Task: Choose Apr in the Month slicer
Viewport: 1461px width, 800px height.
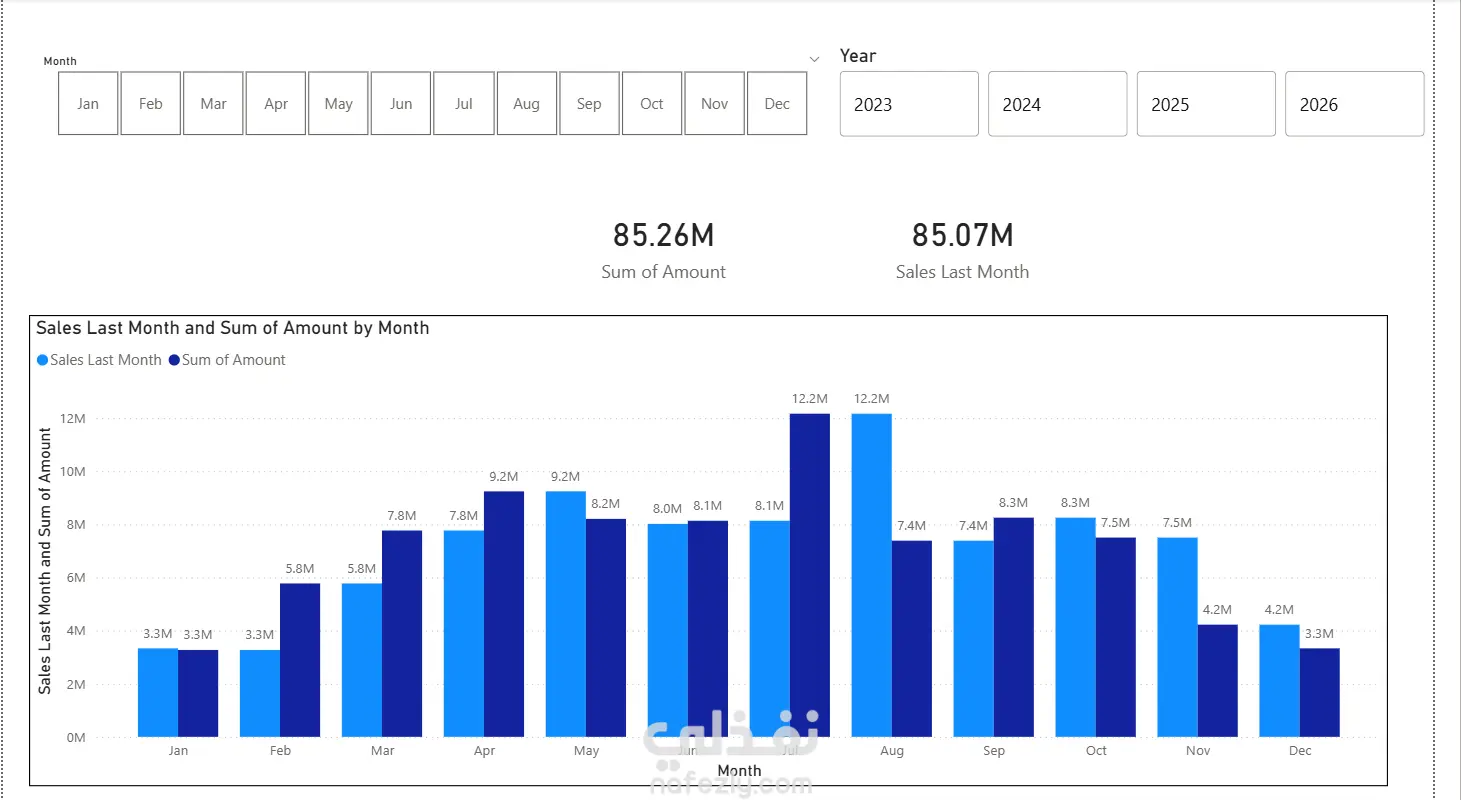Action: coord(276,103)
